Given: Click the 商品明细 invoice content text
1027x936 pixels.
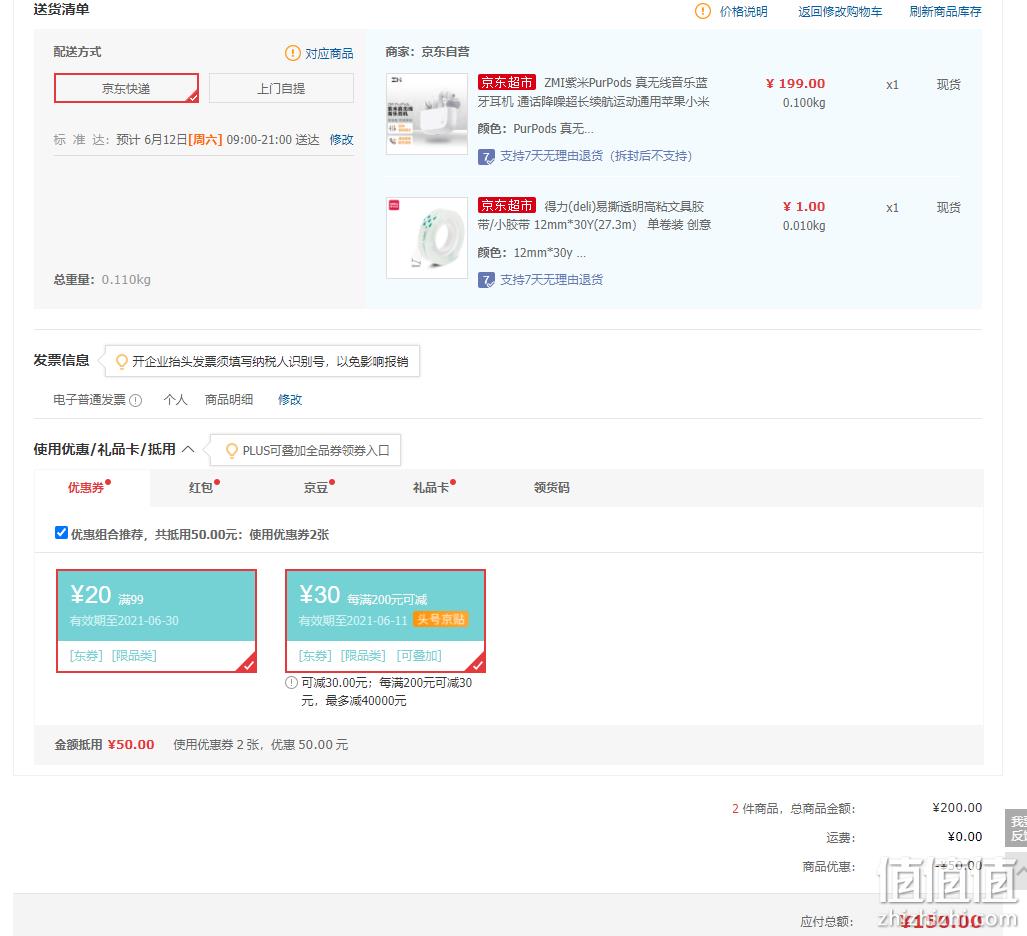Looking at the screenshot, I should tap(229, 400).
